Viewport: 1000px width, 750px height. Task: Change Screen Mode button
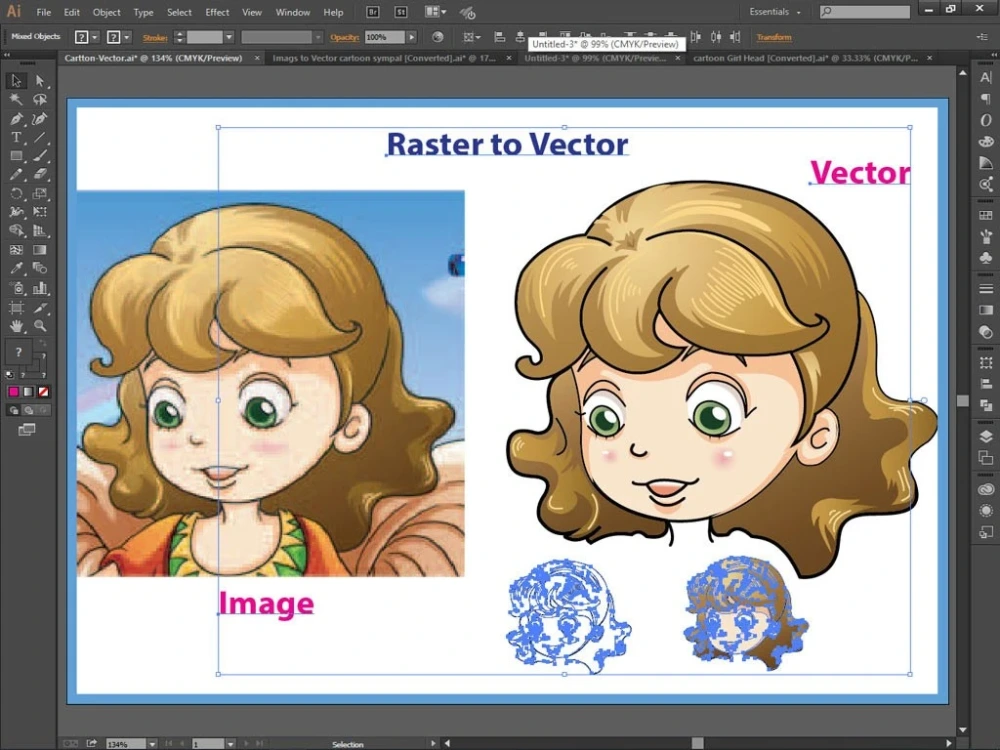coord(27,430)
